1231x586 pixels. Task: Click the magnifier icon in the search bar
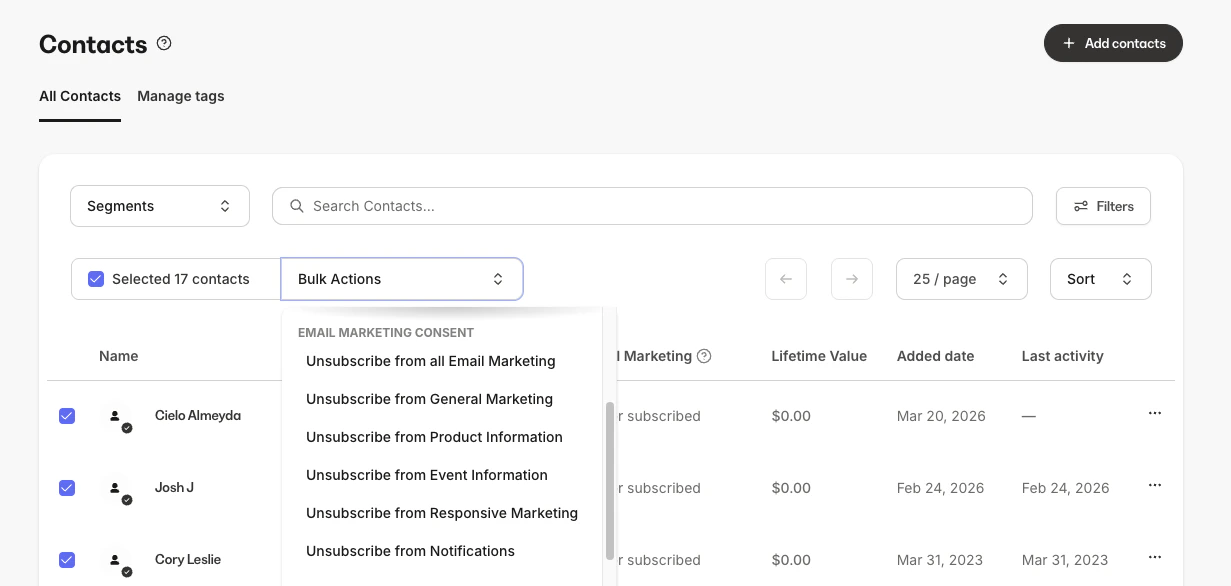click(296, 206)
